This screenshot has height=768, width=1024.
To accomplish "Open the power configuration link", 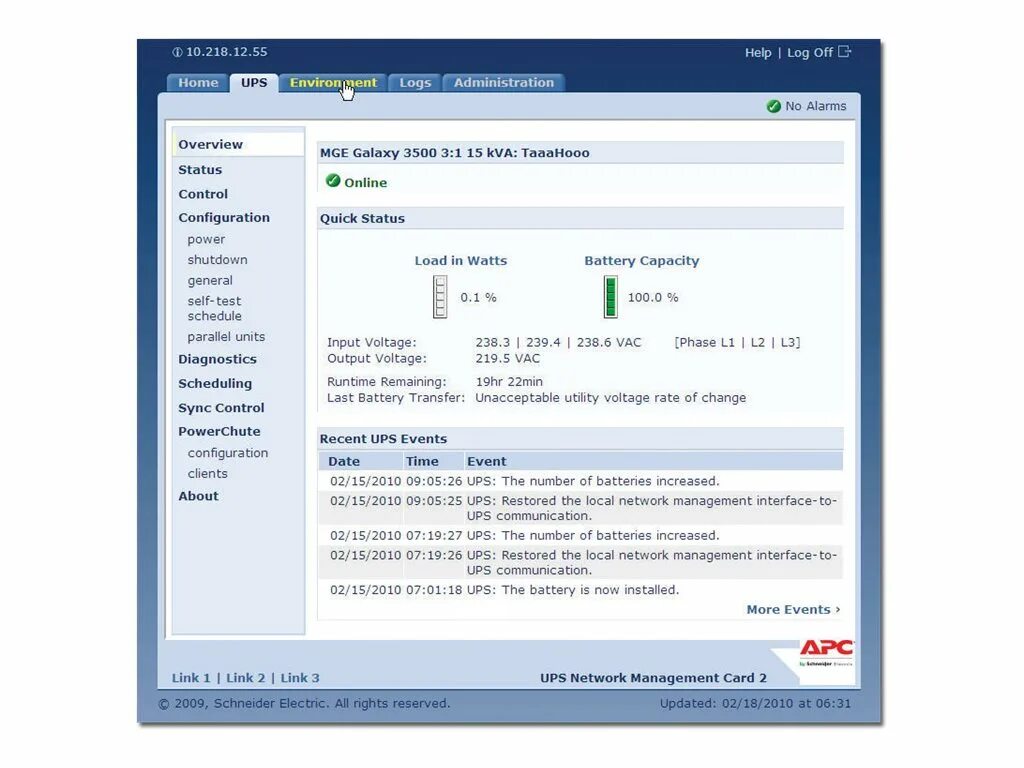I will point(206,240).
